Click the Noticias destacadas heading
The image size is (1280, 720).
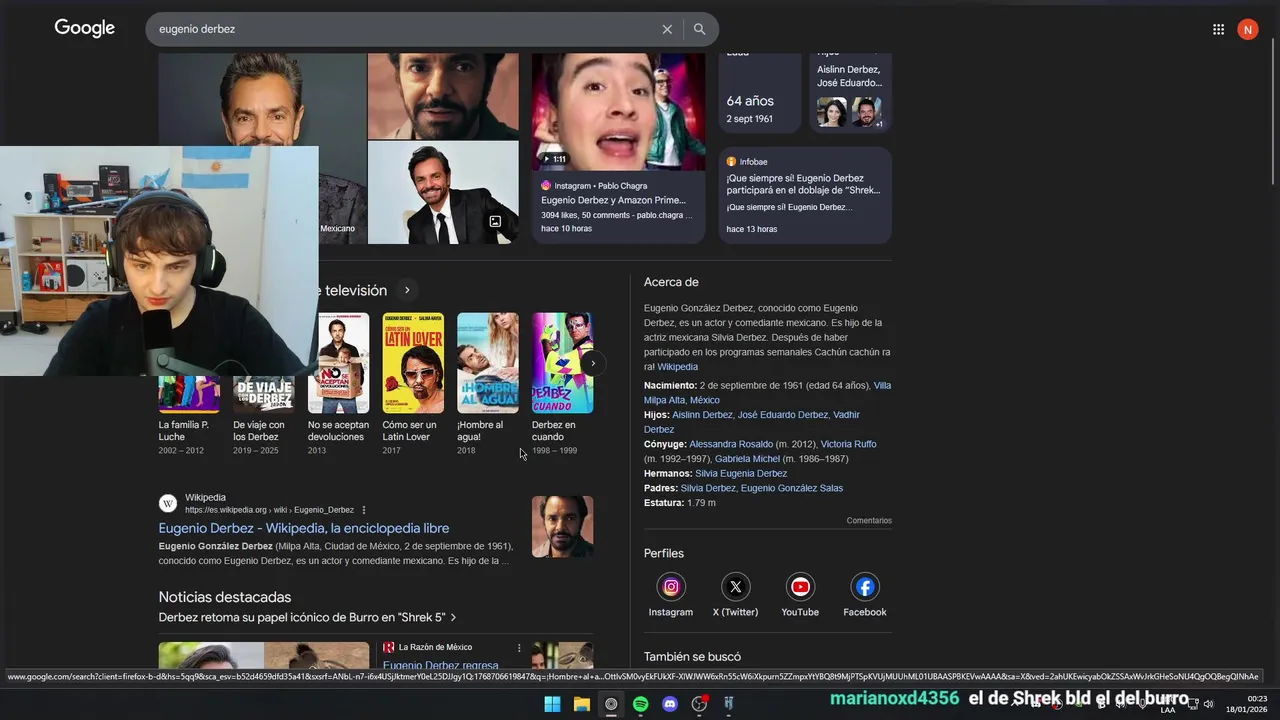tap(225, 597)
